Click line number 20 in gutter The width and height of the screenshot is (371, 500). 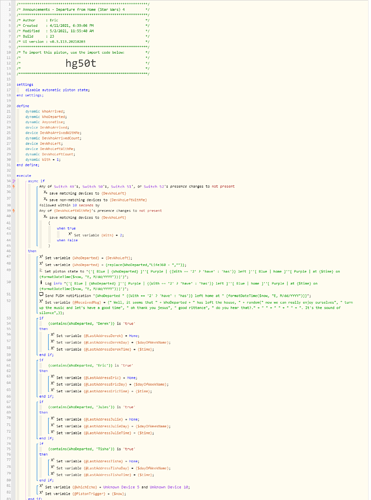click(x=9, y=106)
